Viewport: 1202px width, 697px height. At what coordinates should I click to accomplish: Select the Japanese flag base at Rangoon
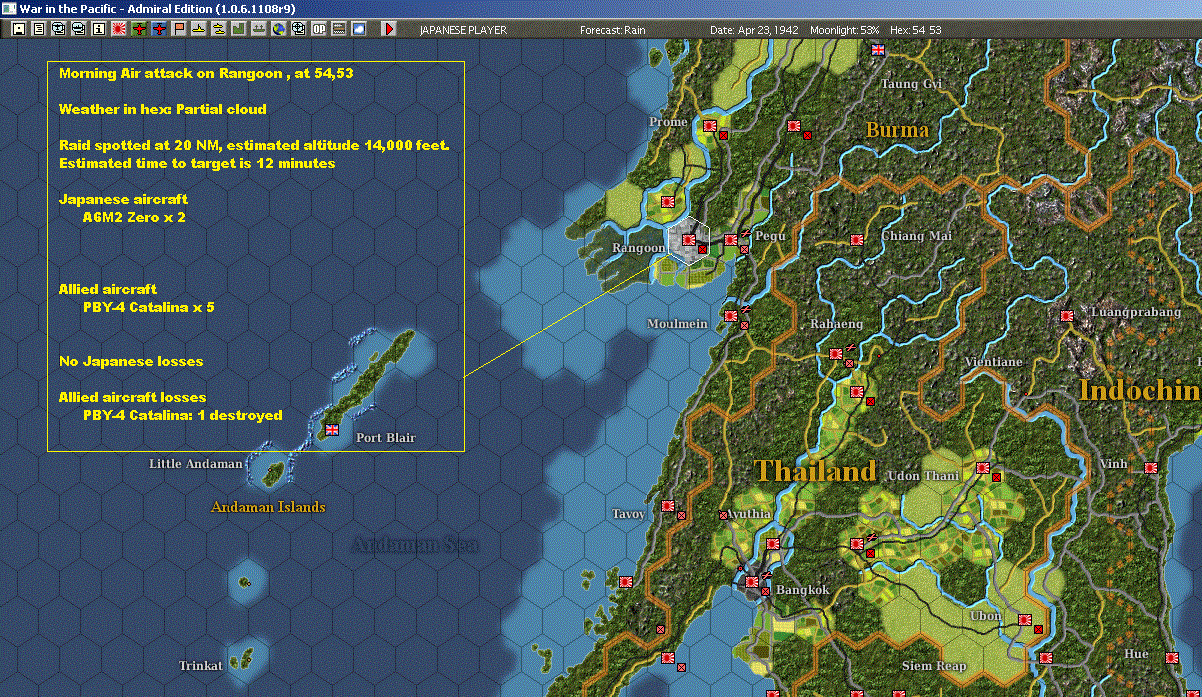click(x=689, y=240)
